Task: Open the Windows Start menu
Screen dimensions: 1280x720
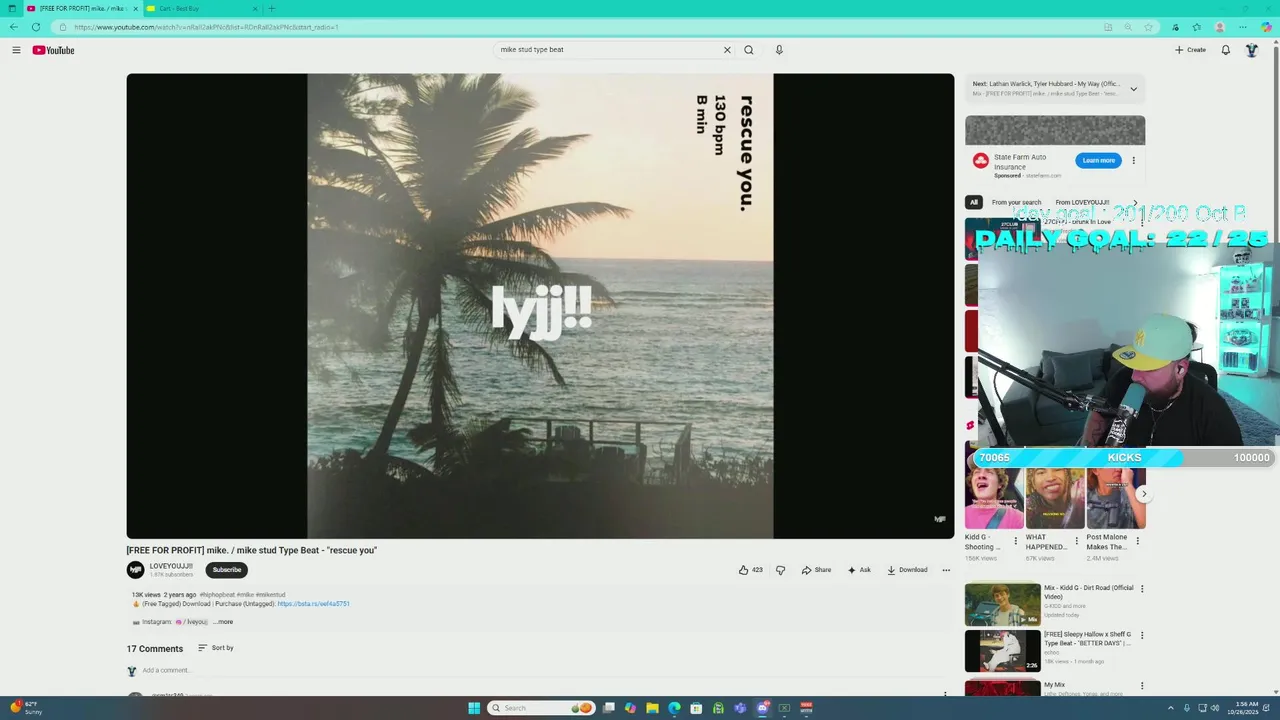Action: pyautogui.click(x=474, y=708)
